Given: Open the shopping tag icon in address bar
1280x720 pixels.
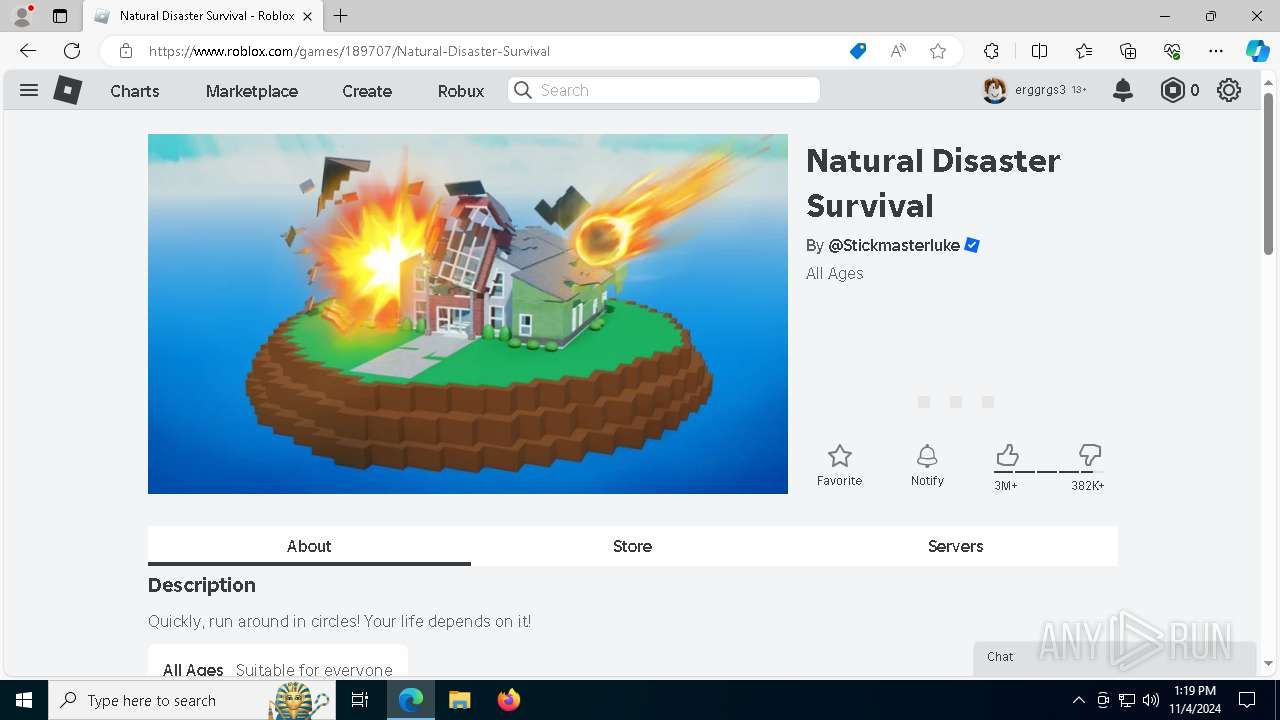Looking at the screenshot, I should (x=858, y=51).
